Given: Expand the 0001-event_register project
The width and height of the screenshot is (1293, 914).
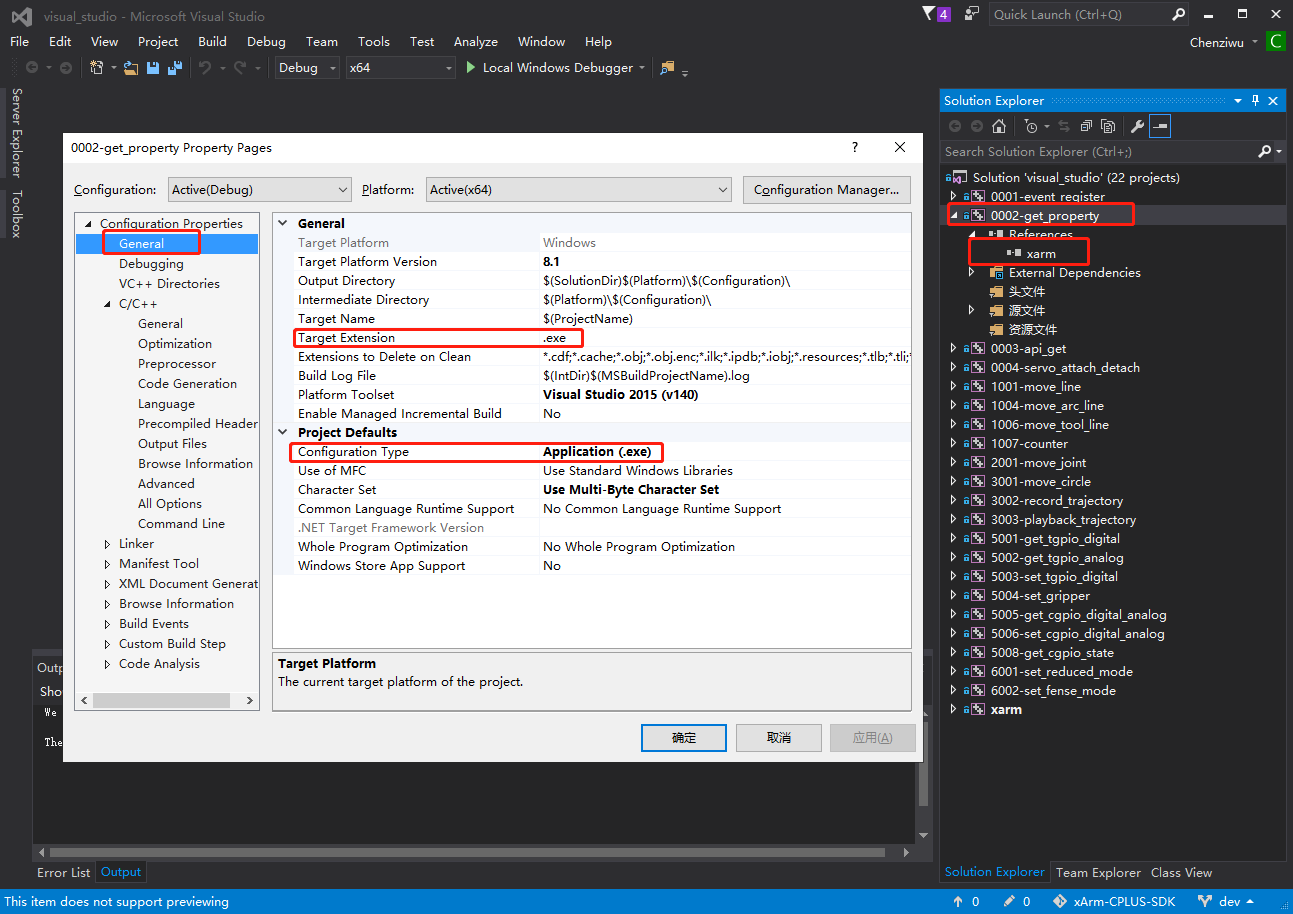Looking at the screenshot, I should 953,196.
